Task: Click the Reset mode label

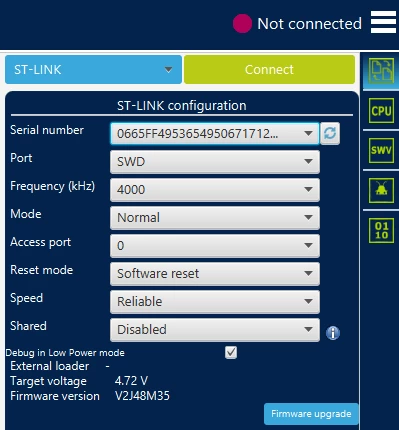Action: click(42, 270)
